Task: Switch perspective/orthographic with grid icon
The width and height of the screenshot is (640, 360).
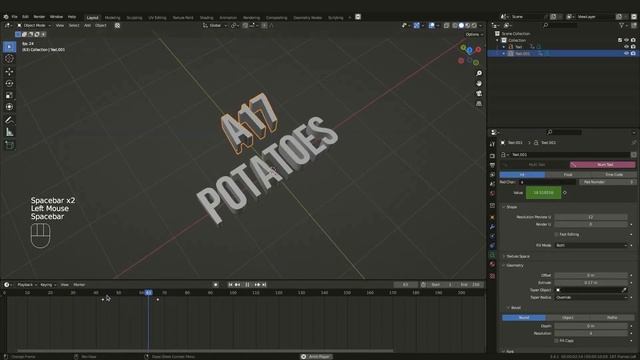Action: pos(479,104)
